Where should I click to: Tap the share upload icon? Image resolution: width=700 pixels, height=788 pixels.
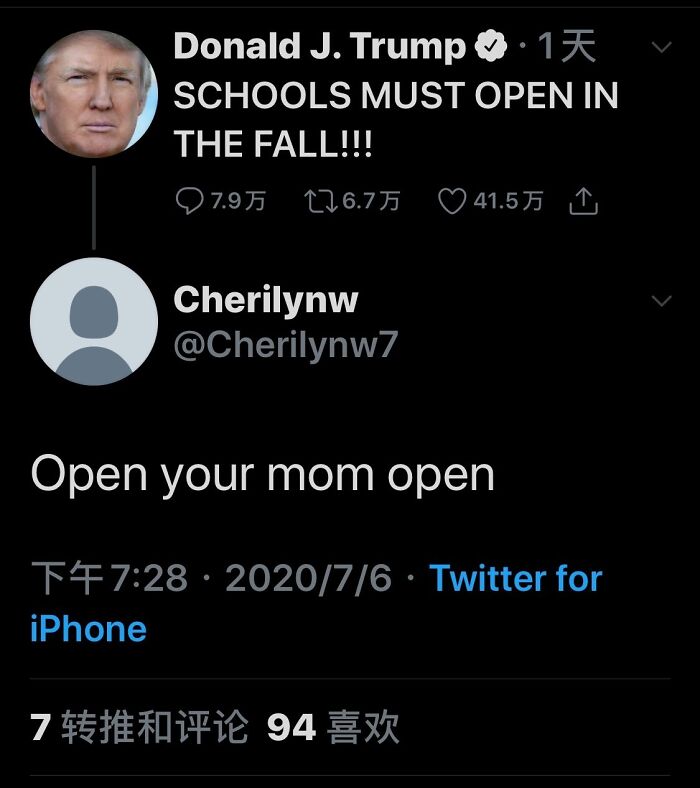point(583,201)
